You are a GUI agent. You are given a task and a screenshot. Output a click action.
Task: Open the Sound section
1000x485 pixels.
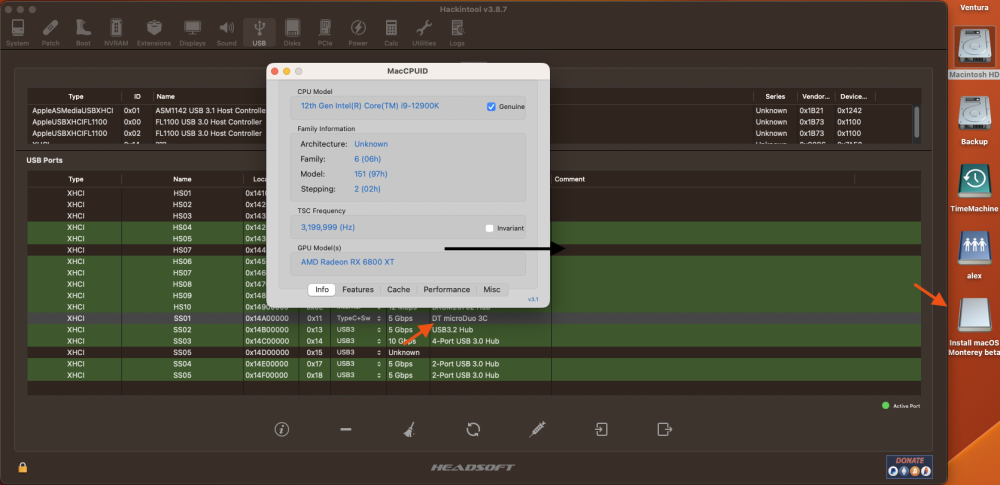point(226,33)
